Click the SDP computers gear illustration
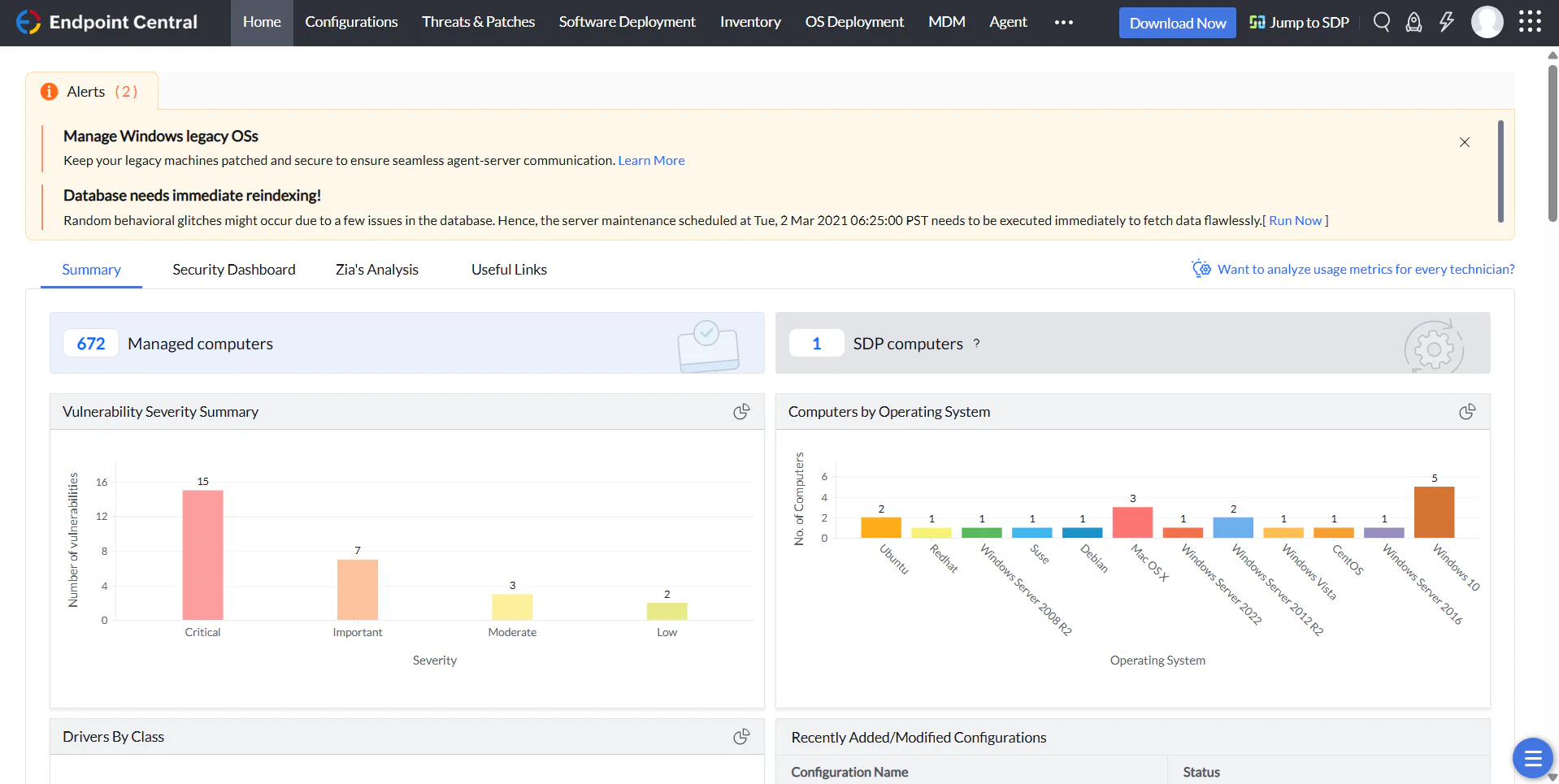The height and width of the screenshot is (784, 1559). (1435, 347)
